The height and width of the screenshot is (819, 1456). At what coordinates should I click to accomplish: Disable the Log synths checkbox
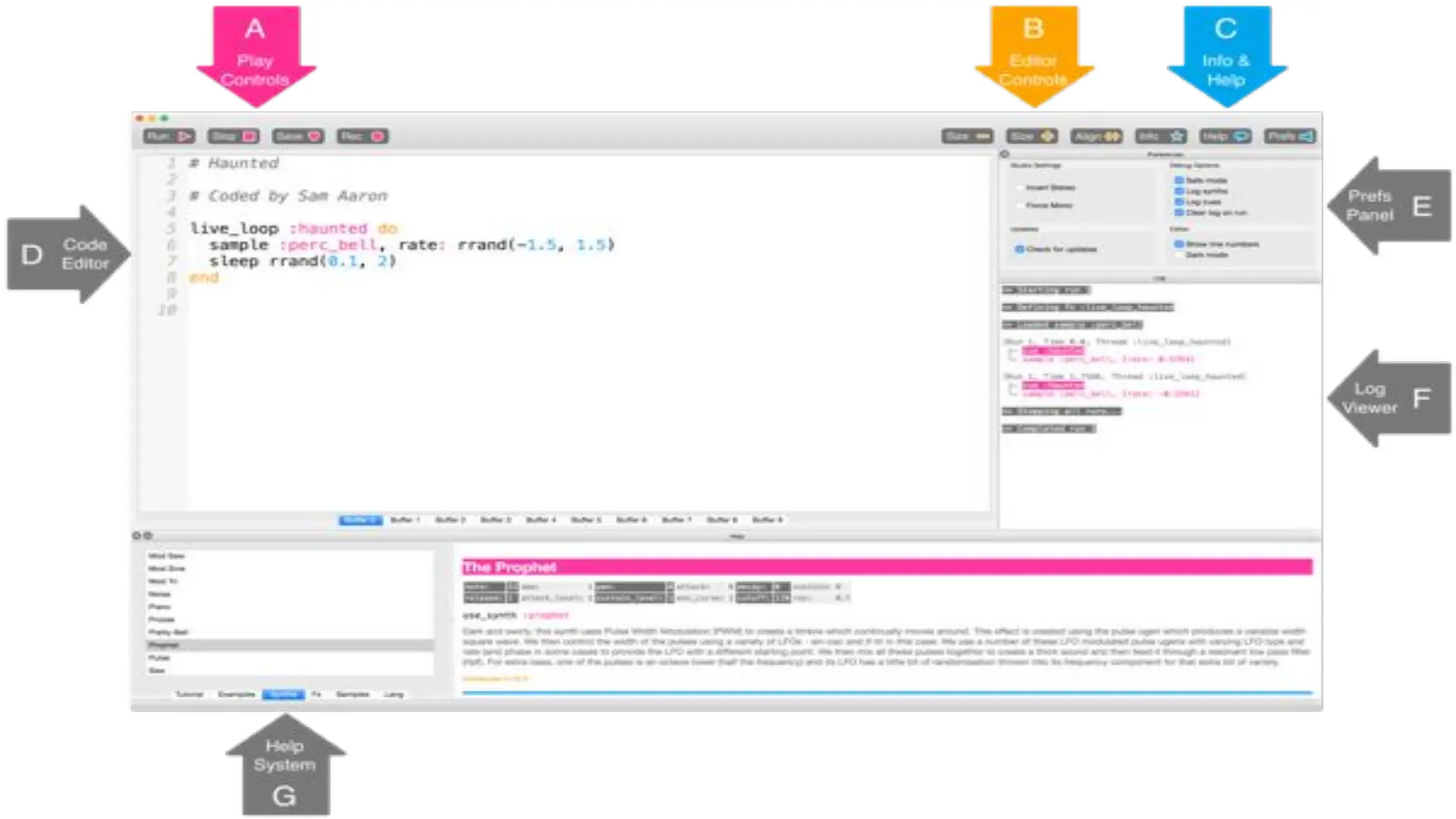click(x=1179, y=191)
